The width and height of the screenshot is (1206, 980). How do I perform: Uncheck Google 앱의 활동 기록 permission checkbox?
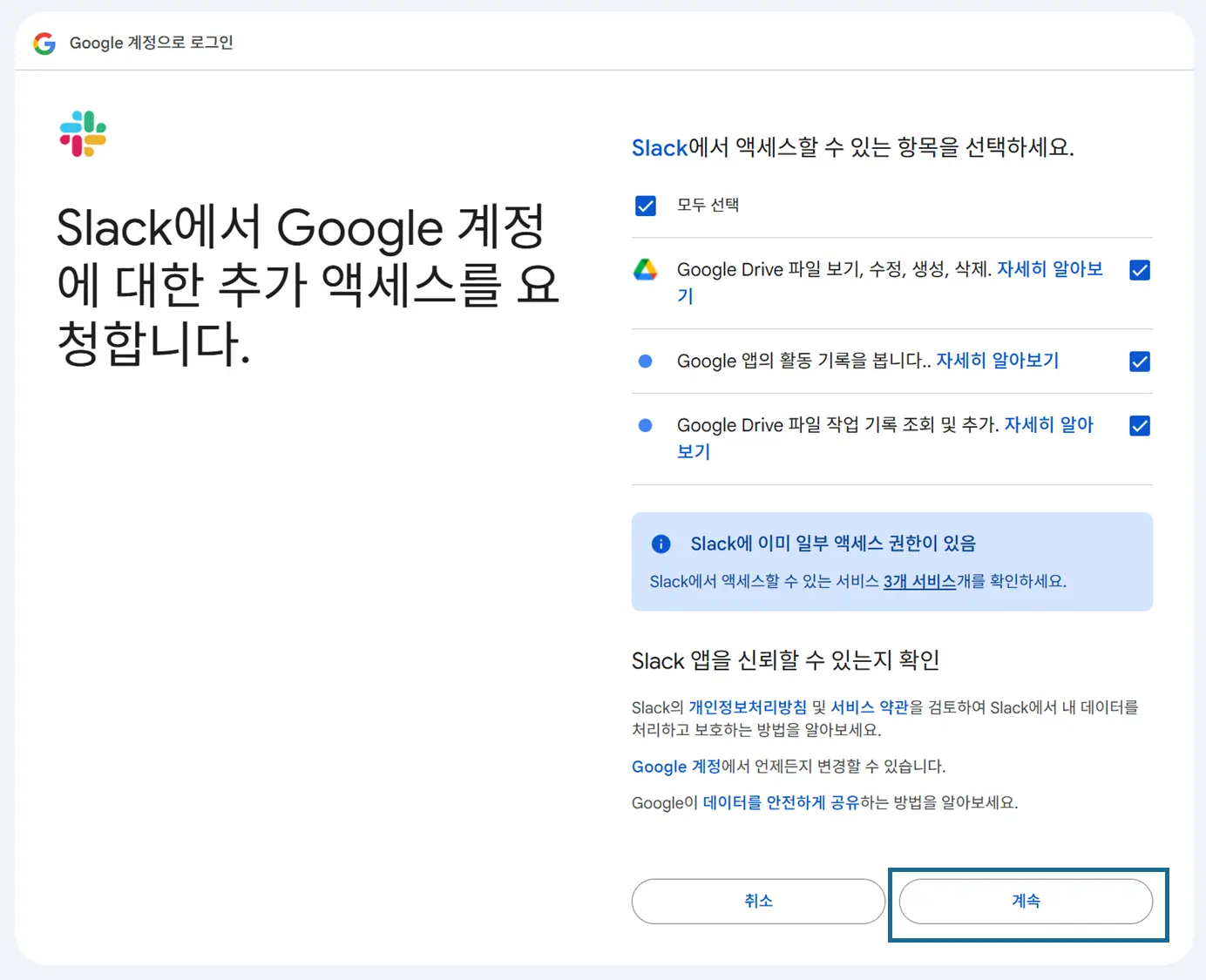(x=1139, y=362)
